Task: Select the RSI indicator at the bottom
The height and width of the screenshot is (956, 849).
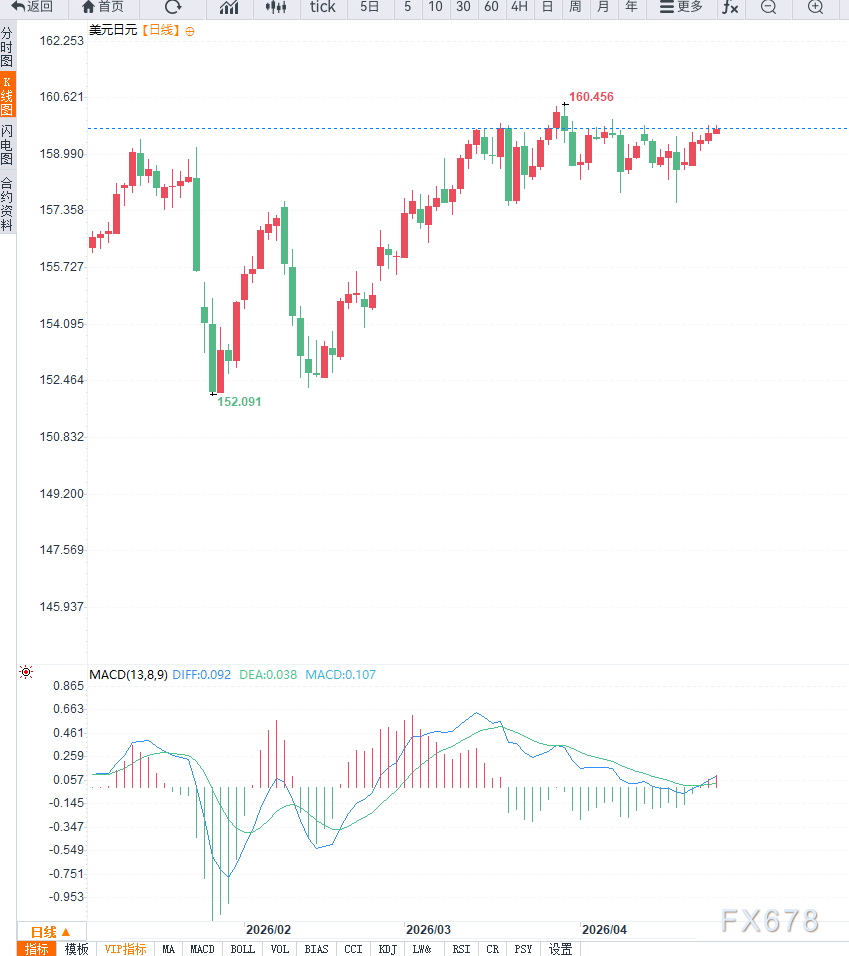Action: (460, 949)
